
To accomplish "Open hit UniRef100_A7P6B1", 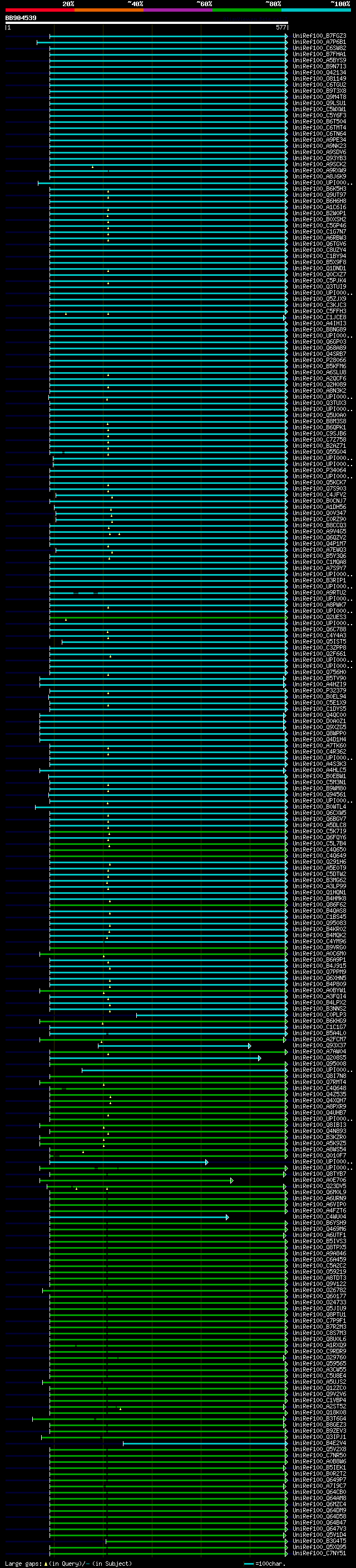I will (319, 42).
